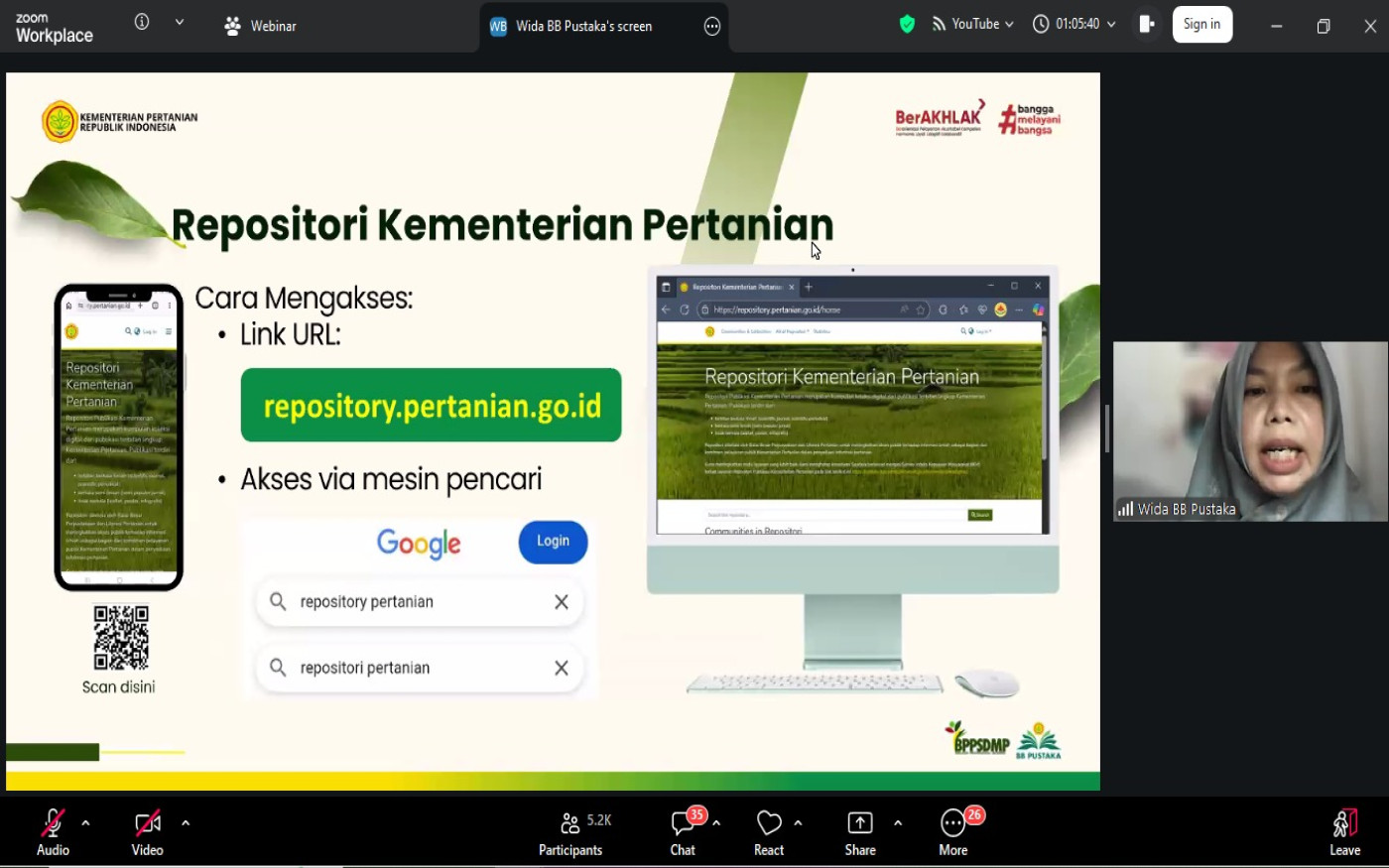Open screen share options ellipsis
The image size is (1389, 868).
coord(712,27)
